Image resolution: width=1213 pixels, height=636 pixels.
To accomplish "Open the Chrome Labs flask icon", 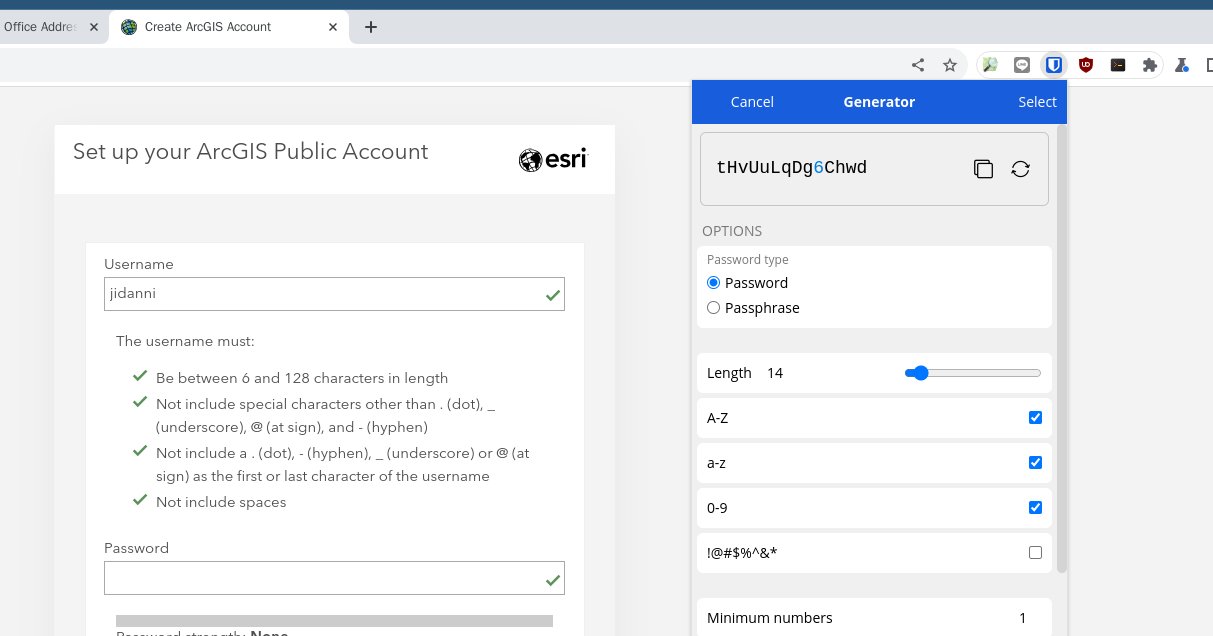I will (1181, 65).
